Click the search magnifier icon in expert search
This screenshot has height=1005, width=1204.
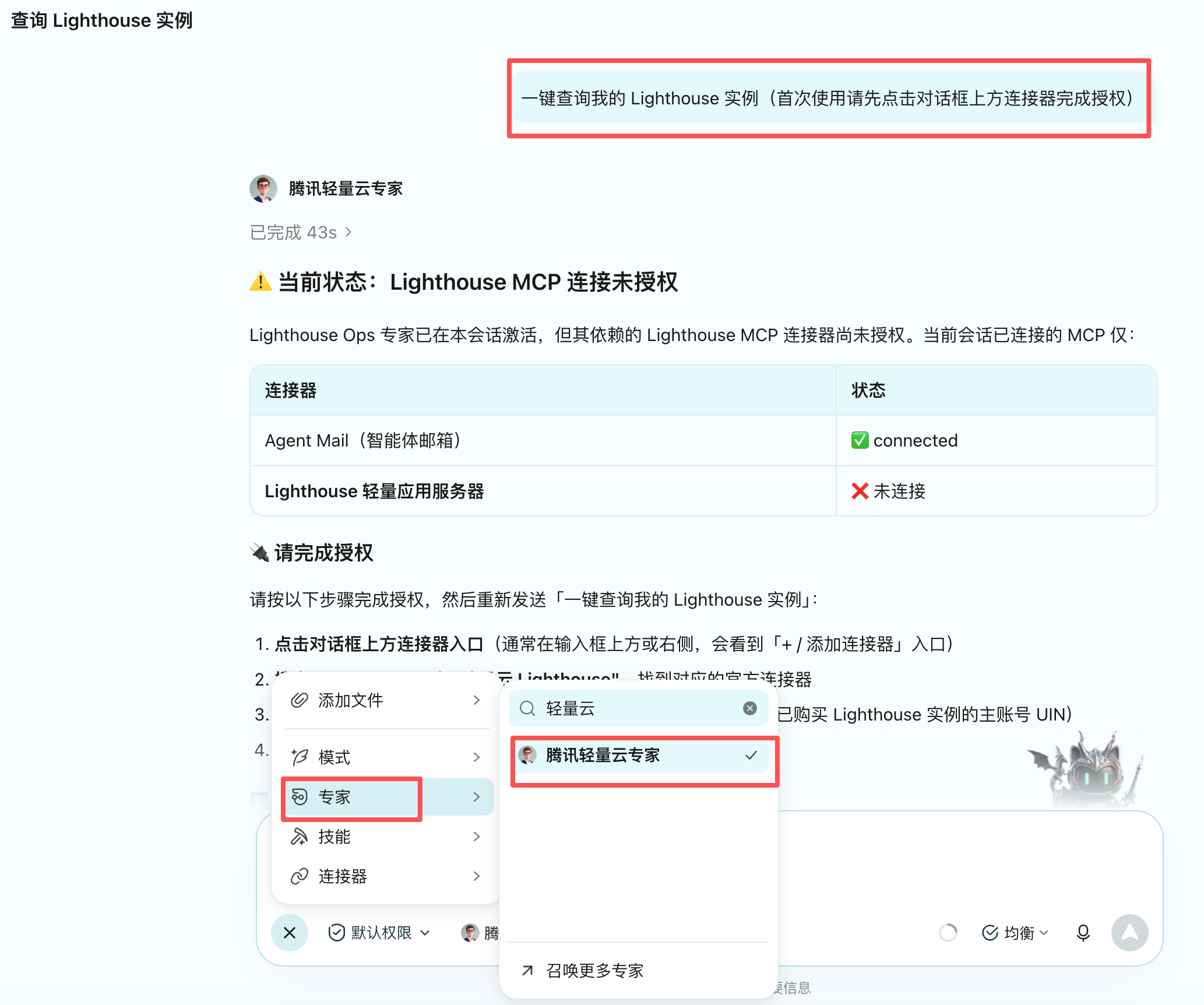(527, 708)
